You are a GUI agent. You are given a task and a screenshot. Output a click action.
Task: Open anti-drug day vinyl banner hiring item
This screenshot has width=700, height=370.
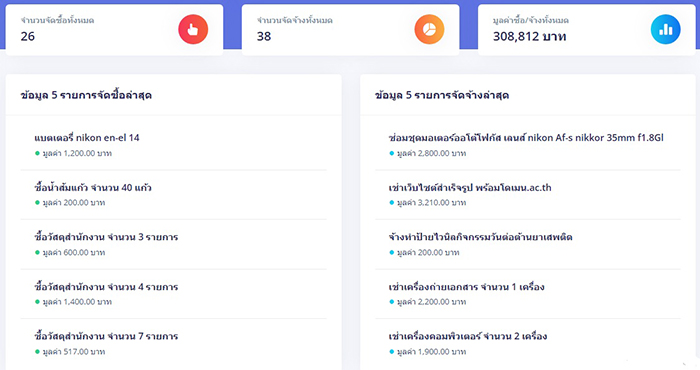tap(480, 237)
